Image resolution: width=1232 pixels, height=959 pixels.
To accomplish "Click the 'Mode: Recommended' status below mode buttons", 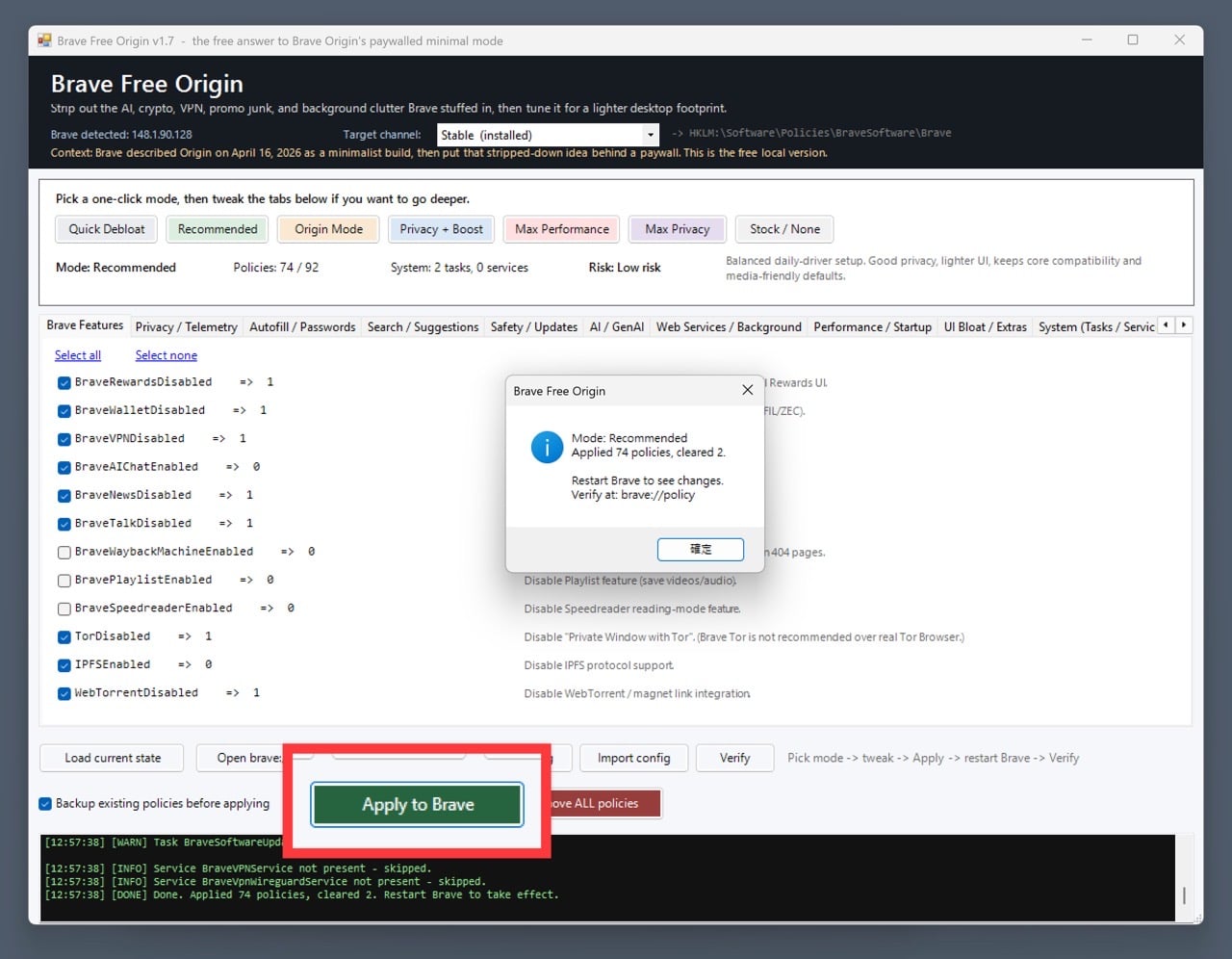I will click(115, 268).
